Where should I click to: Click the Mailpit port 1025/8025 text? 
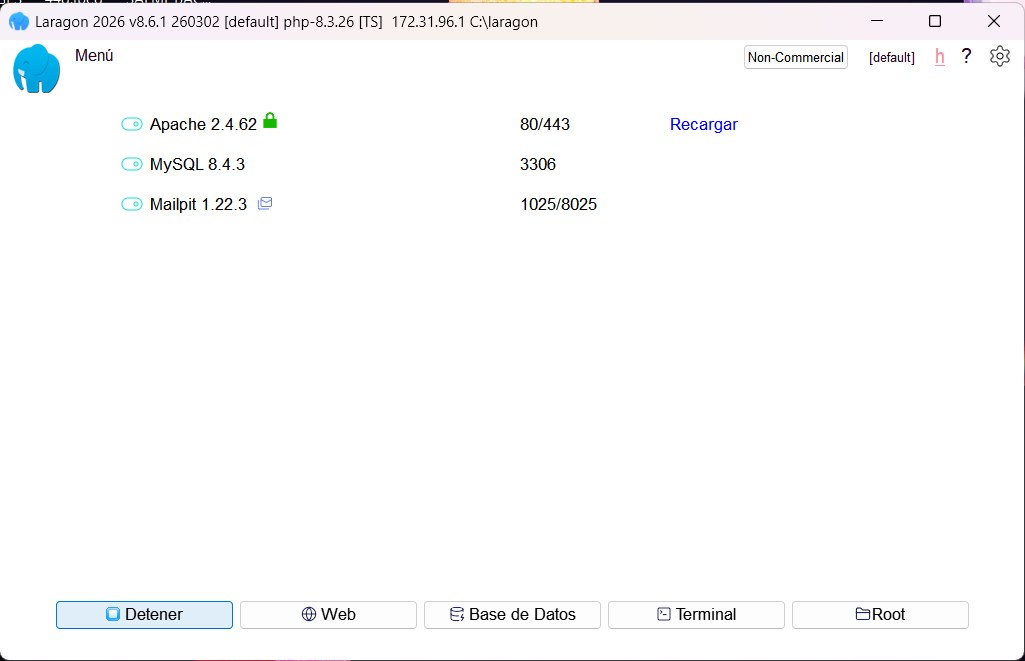559,204
